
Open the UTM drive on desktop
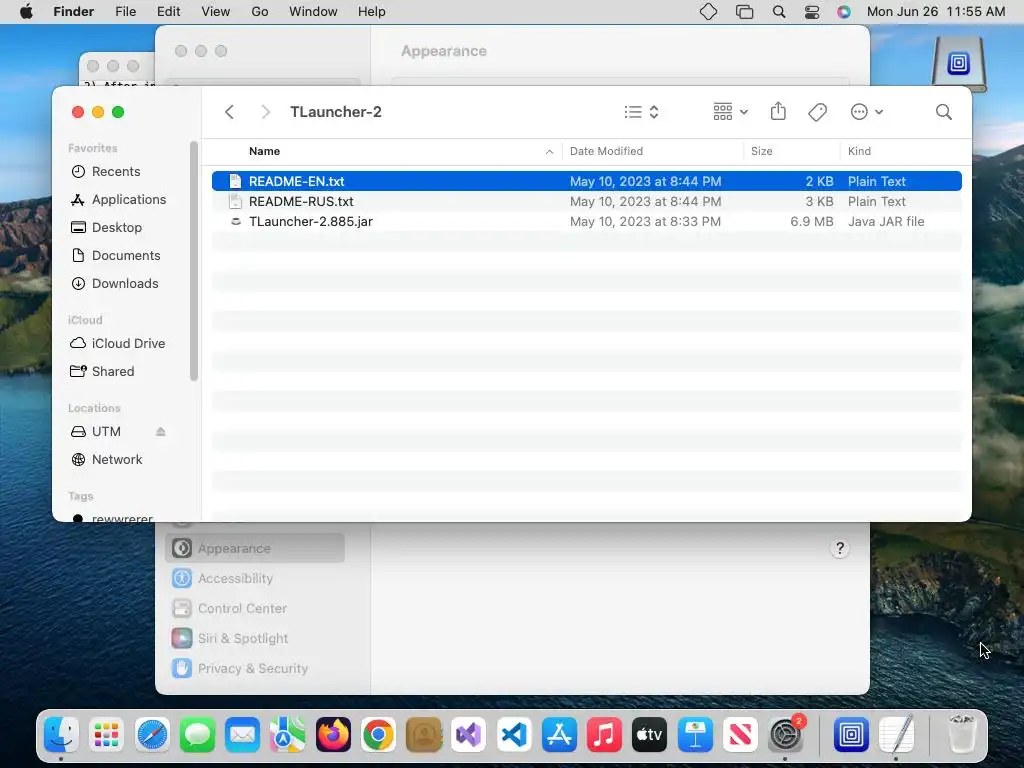coord(959,65)
